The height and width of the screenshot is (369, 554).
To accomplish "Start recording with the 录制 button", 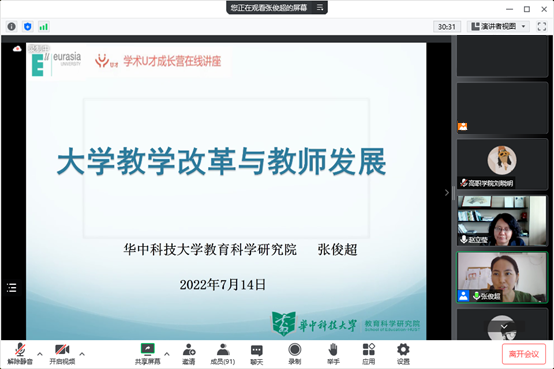I will click(x=294, y=354).
